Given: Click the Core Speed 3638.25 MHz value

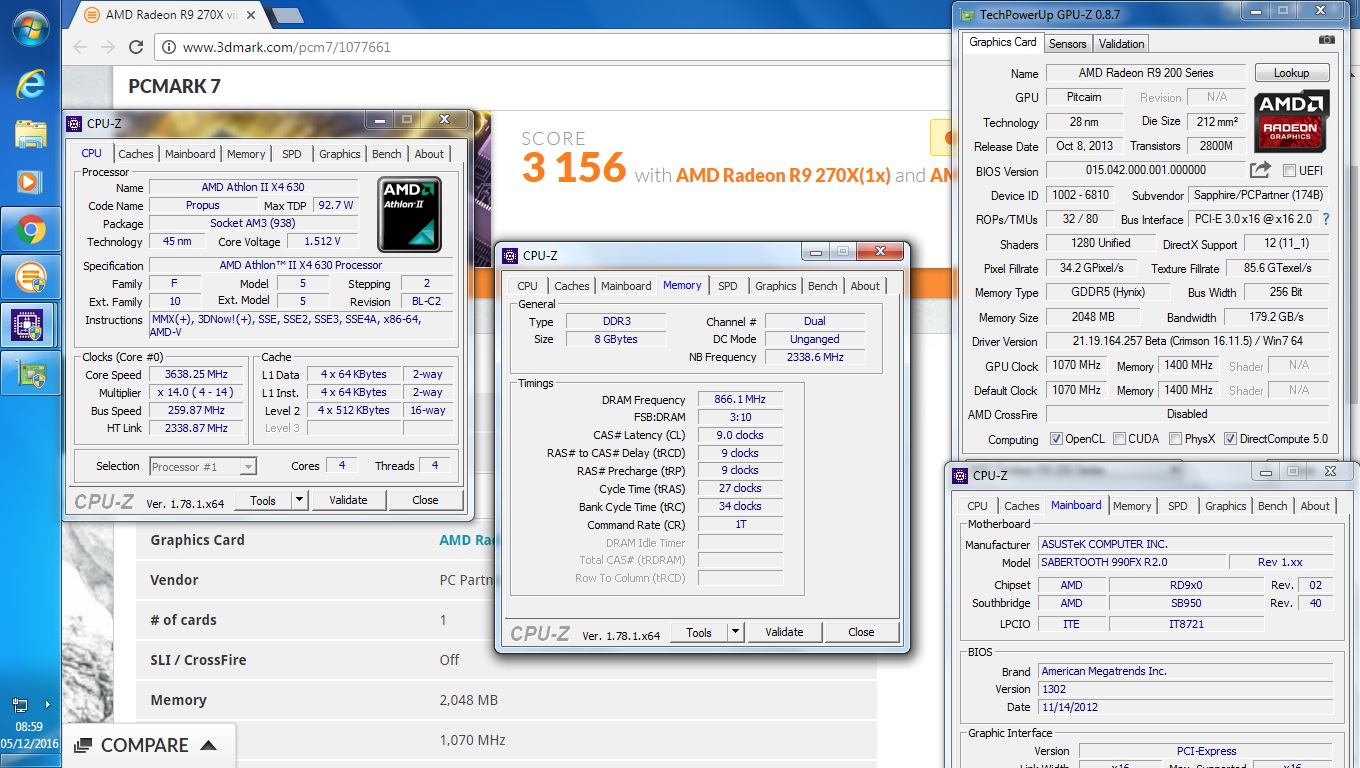Looking at the screenshot, I should coord(197,375).
